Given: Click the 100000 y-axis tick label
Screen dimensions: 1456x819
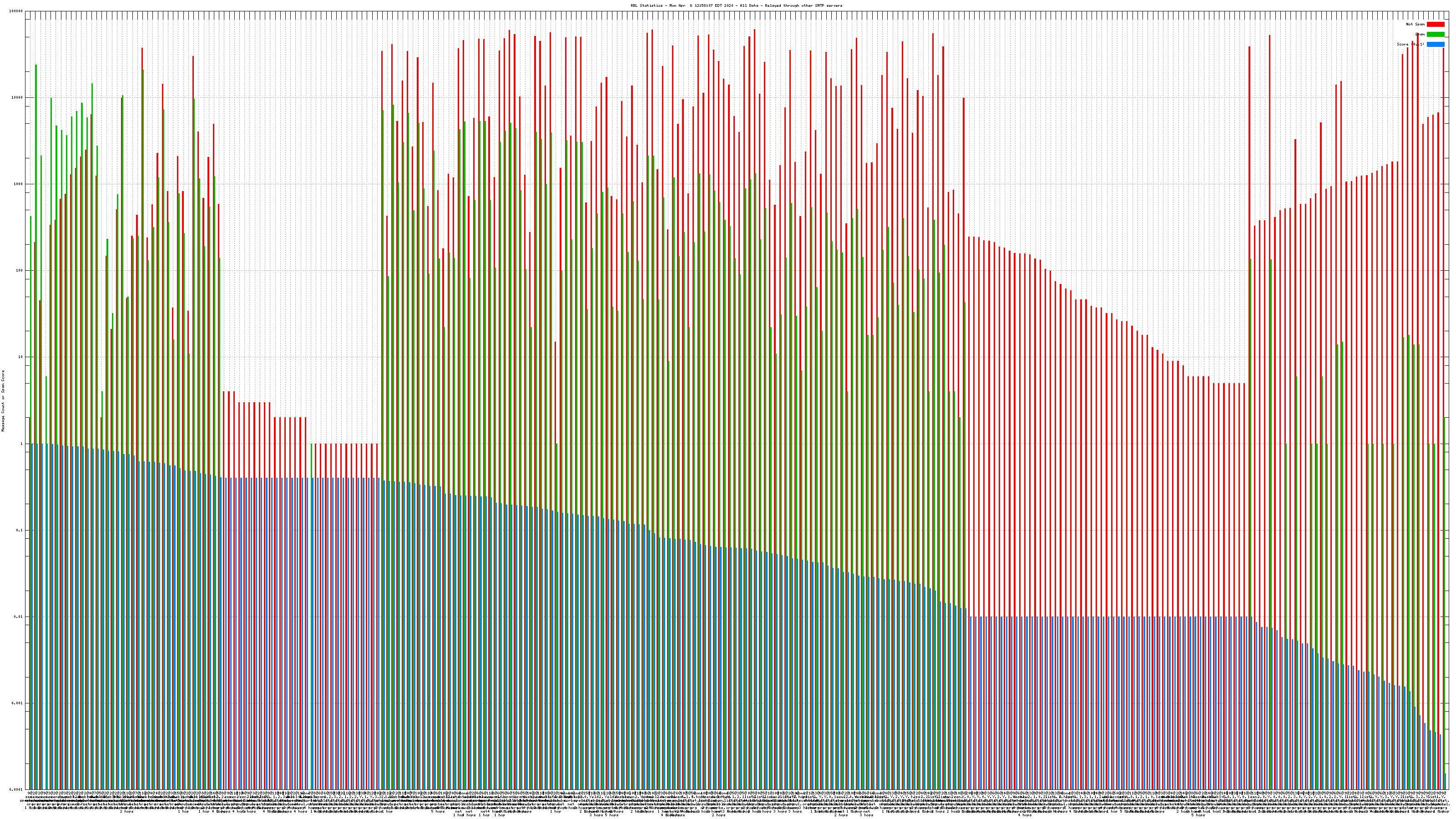Looking at the screenshot, I should pyautogui.click(x=16, y=11).
